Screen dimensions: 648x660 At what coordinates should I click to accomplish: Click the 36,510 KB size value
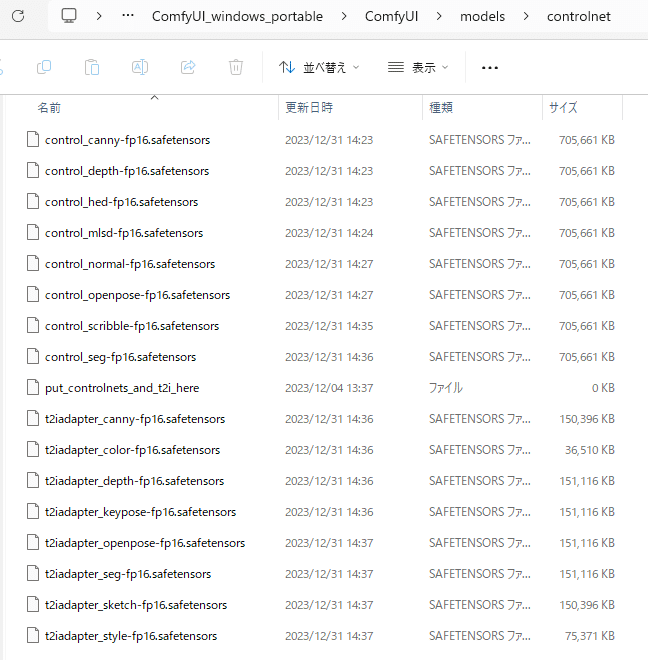point(589,450)
